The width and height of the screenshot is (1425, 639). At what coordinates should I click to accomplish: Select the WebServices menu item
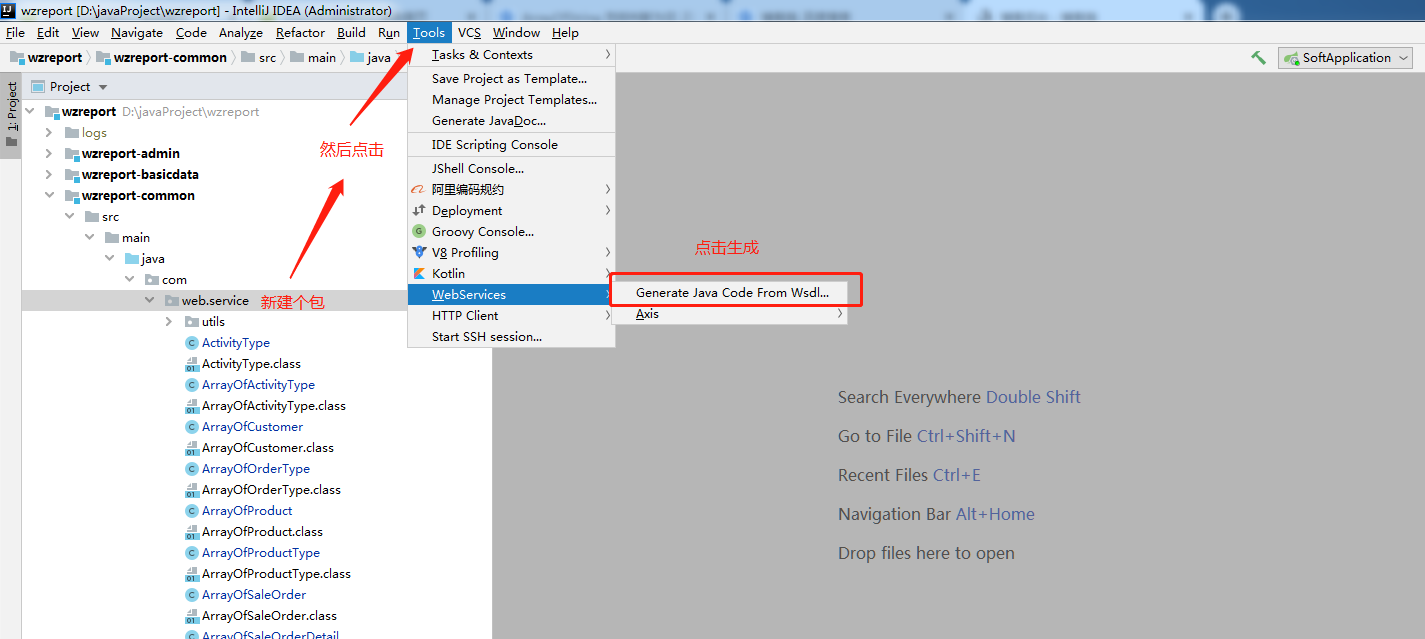click(511, 295)
